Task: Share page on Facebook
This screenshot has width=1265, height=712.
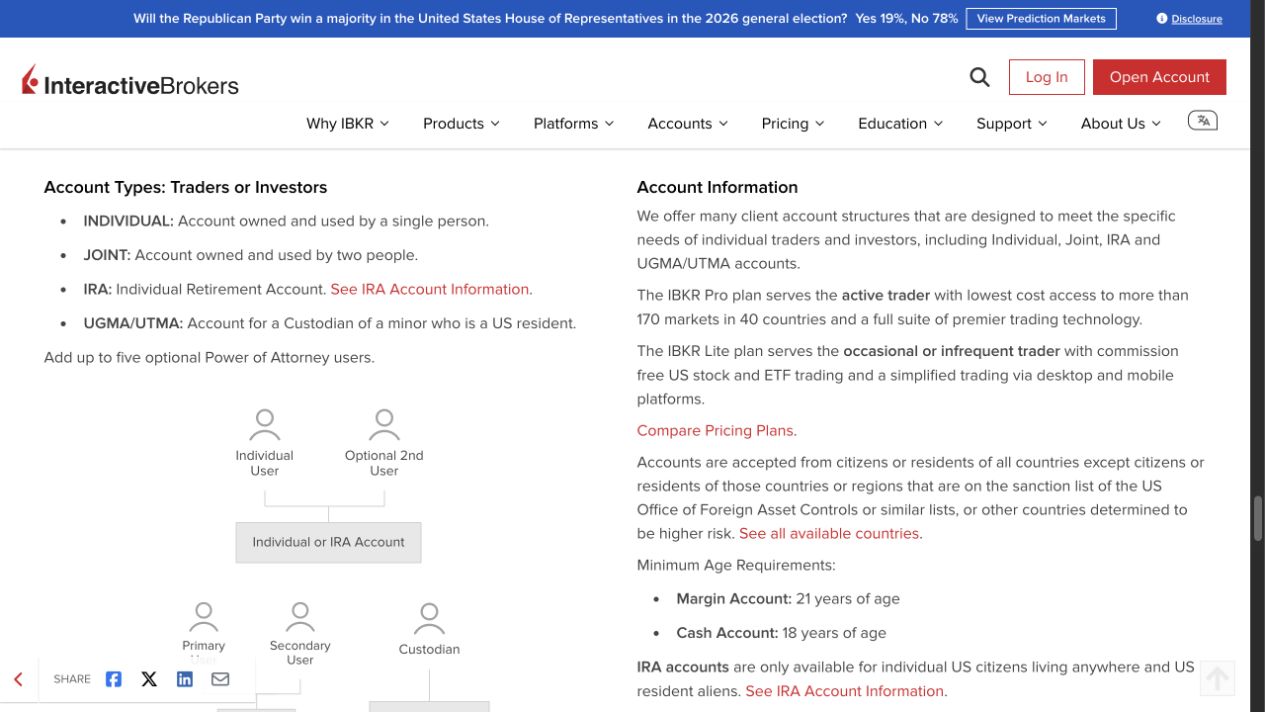Action: click(x=114, y=679)
